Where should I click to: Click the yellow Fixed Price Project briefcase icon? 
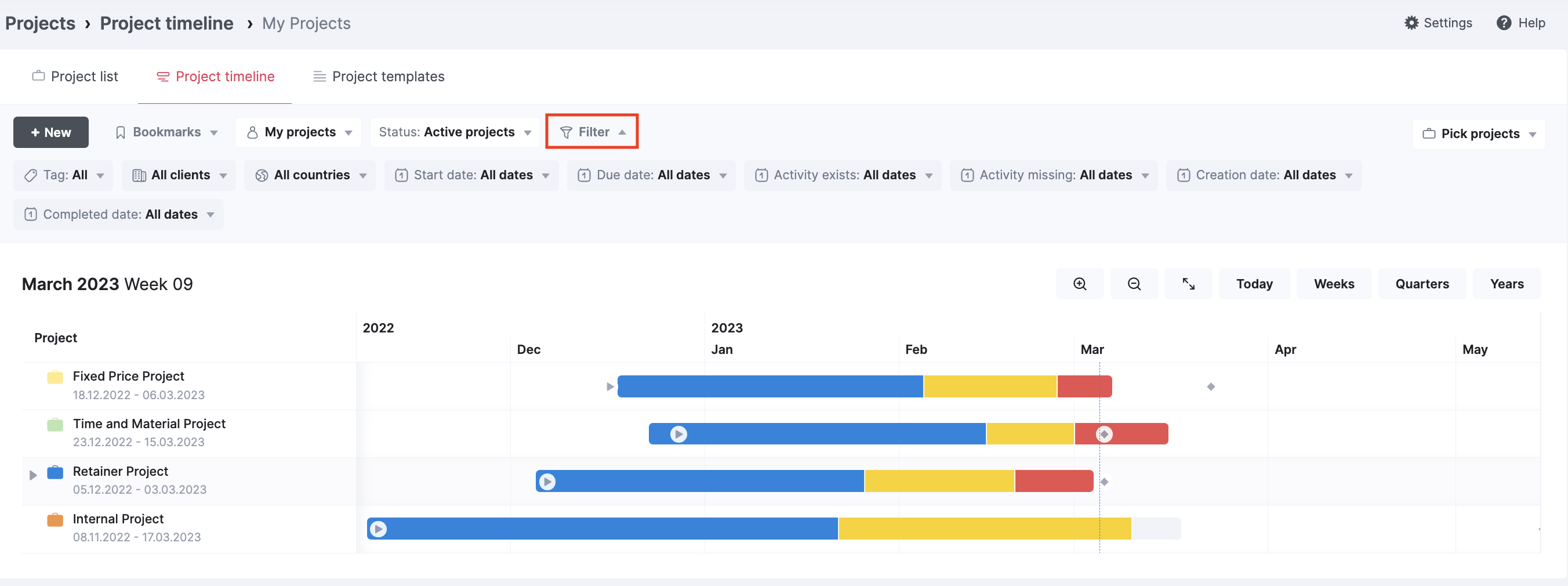pos(55,377)
